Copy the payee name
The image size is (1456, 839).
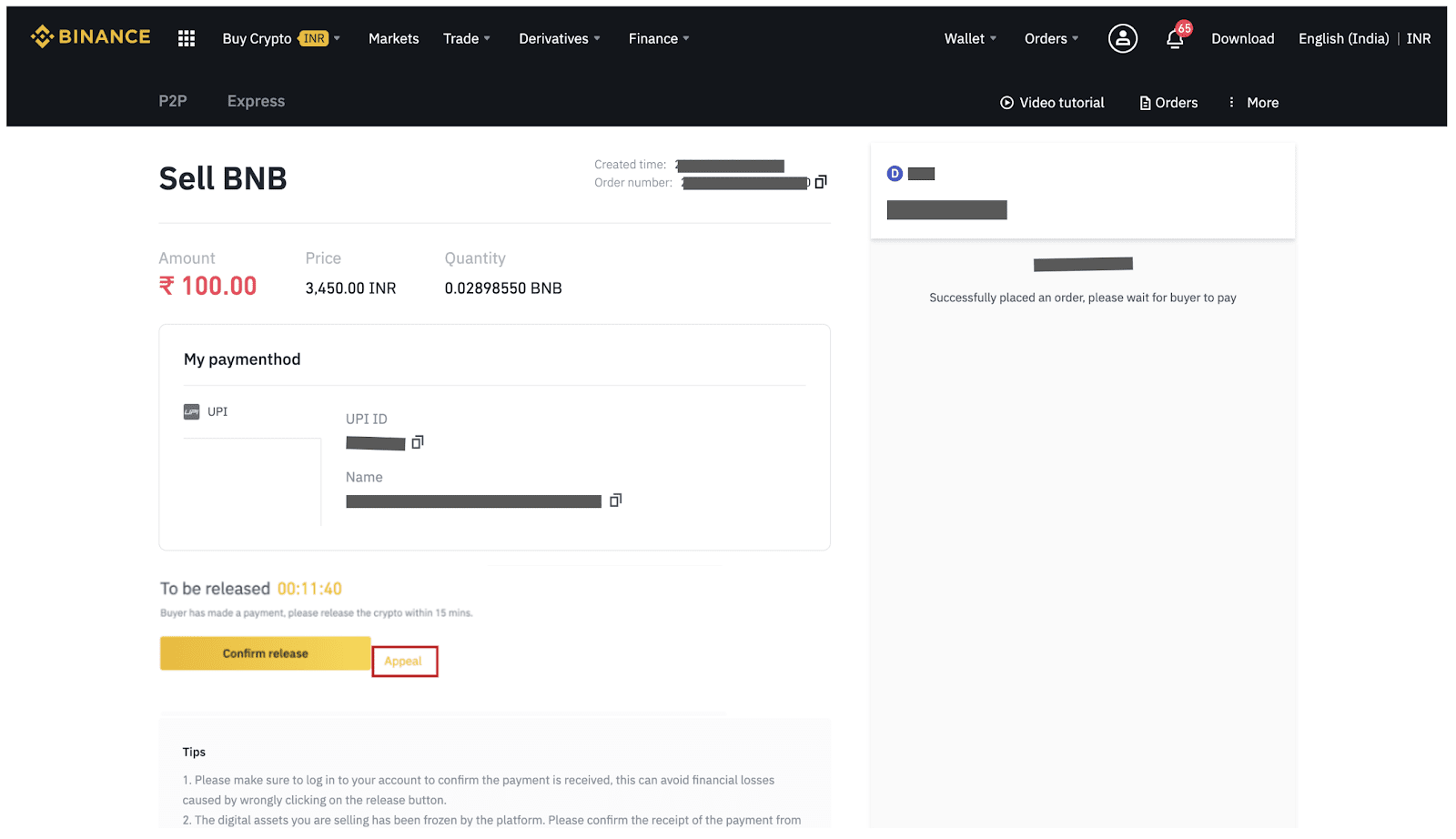[616, 500]
